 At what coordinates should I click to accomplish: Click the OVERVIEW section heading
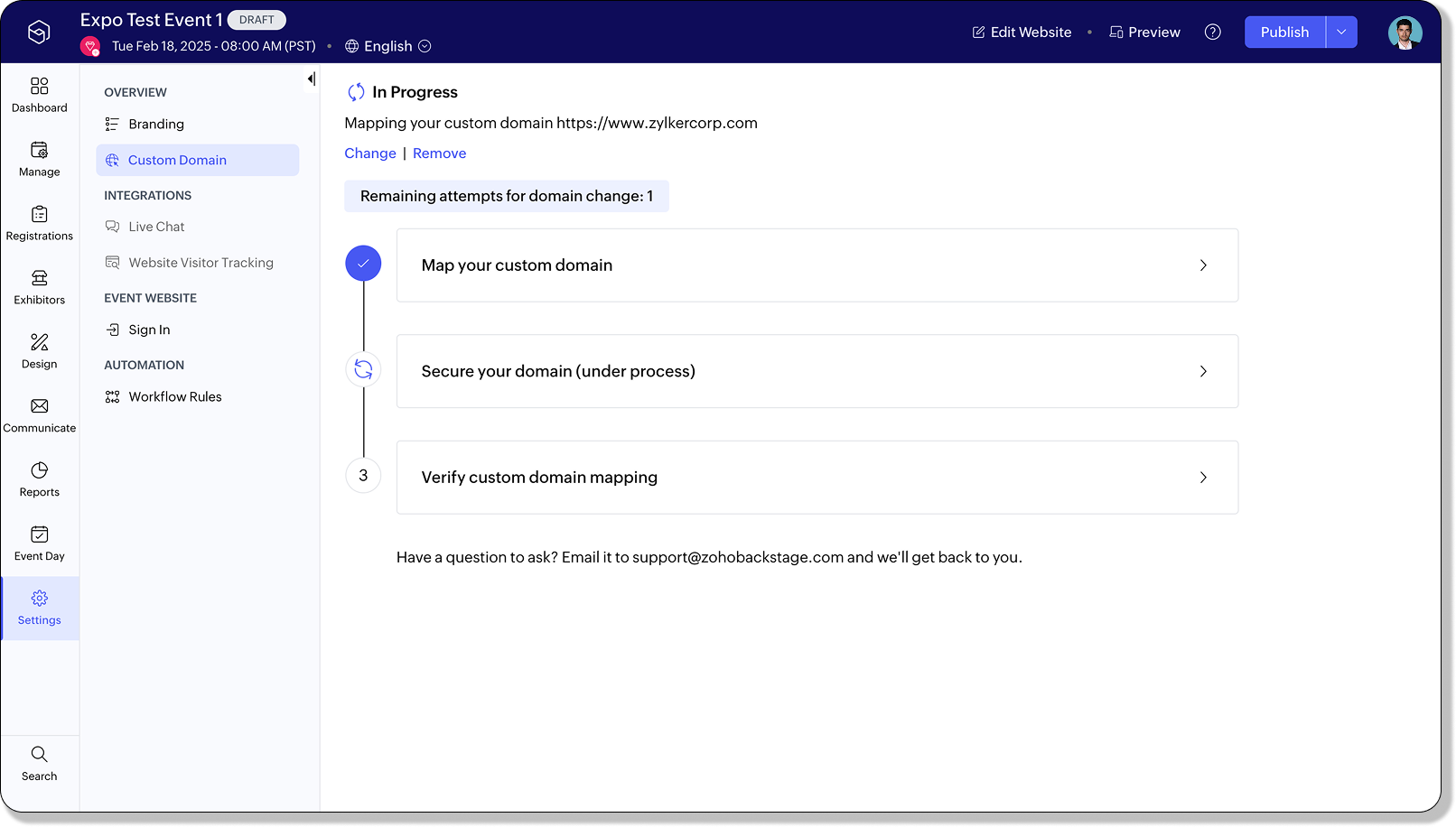[x=135, y=93]
